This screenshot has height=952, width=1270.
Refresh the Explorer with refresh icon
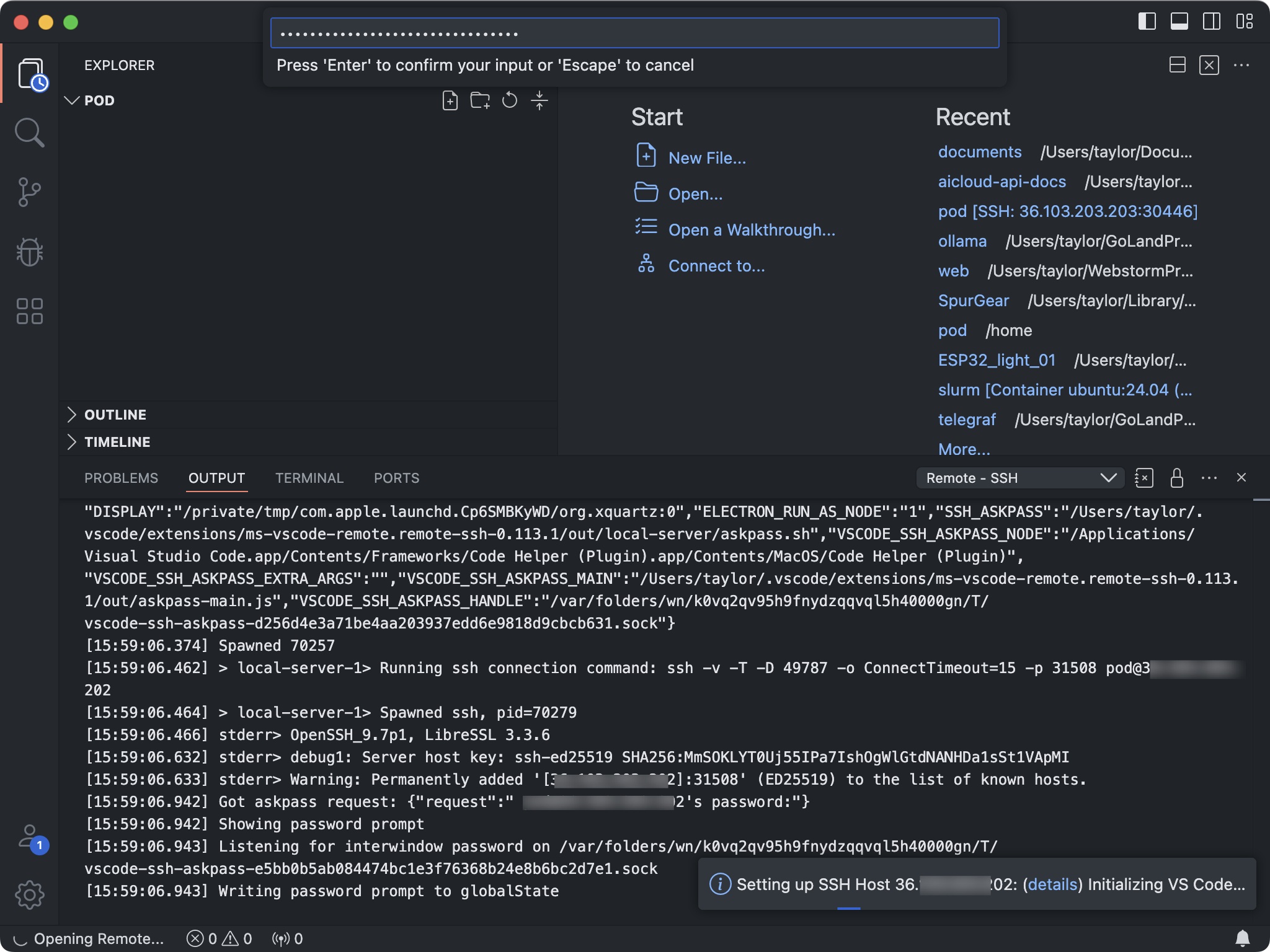[510, 100]
